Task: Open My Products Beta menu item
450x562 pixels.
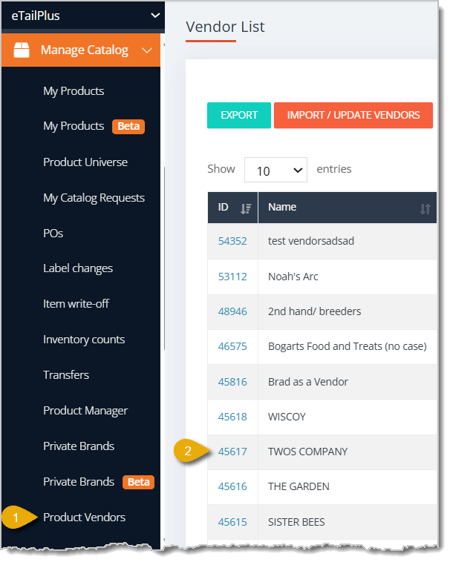Action: [94, 126]
